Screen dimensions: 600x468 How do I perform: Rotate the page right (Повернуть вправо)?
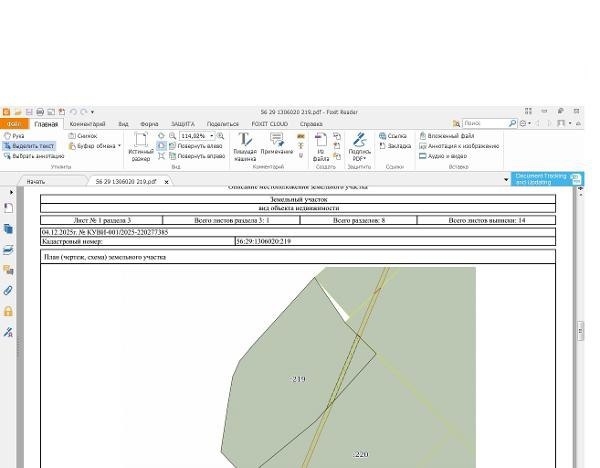click(197, 156)
